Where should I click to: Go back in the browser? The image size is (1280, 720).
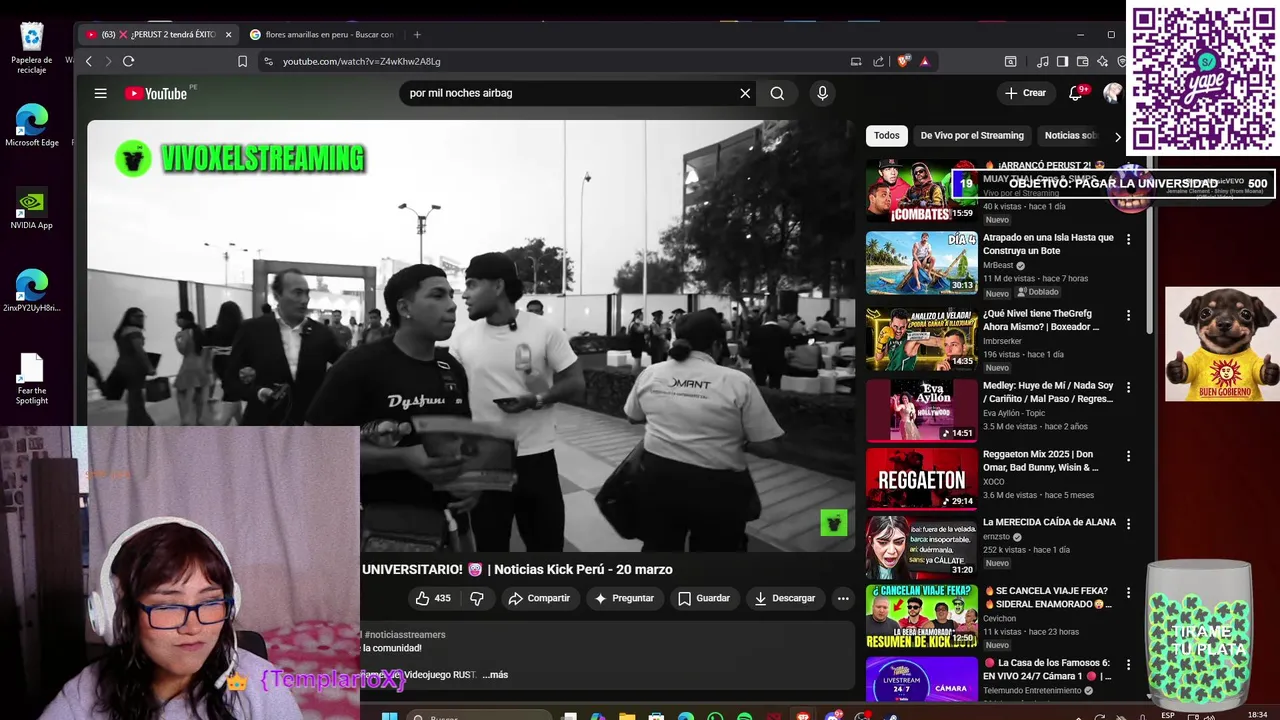[x=88, y=61]
